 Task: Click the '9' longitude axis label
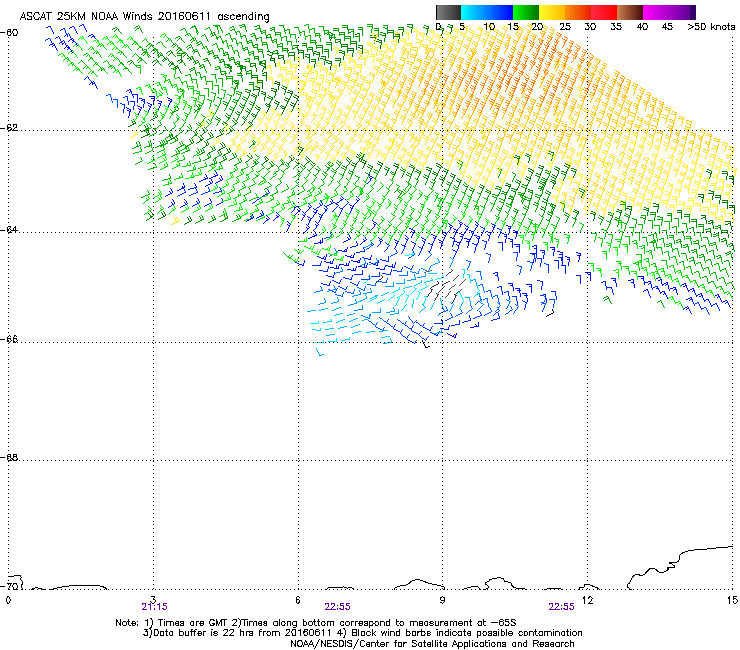pos(442,600)
